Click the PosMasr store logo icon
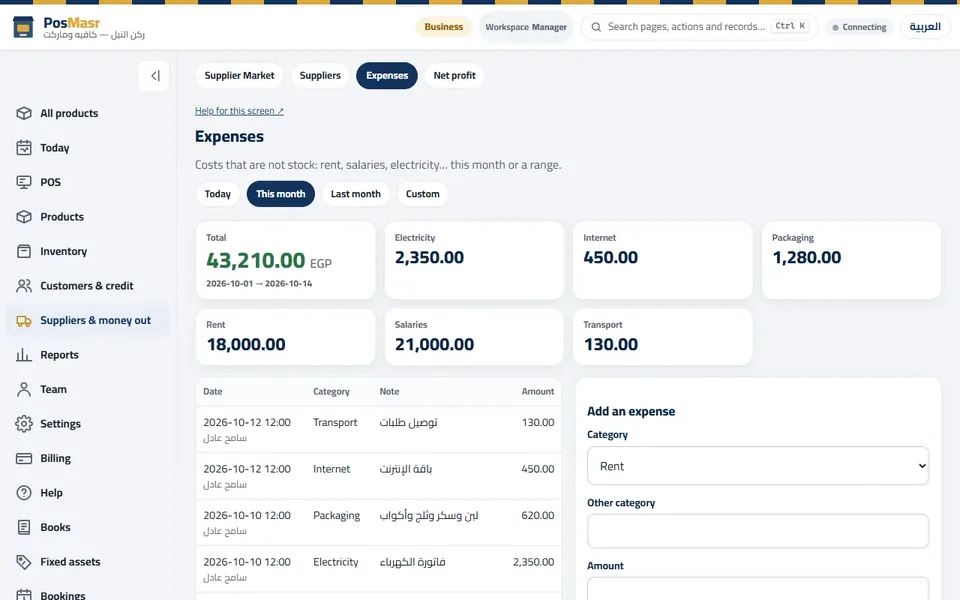Viewport: 960px width, 600px height. click(23, 27)
